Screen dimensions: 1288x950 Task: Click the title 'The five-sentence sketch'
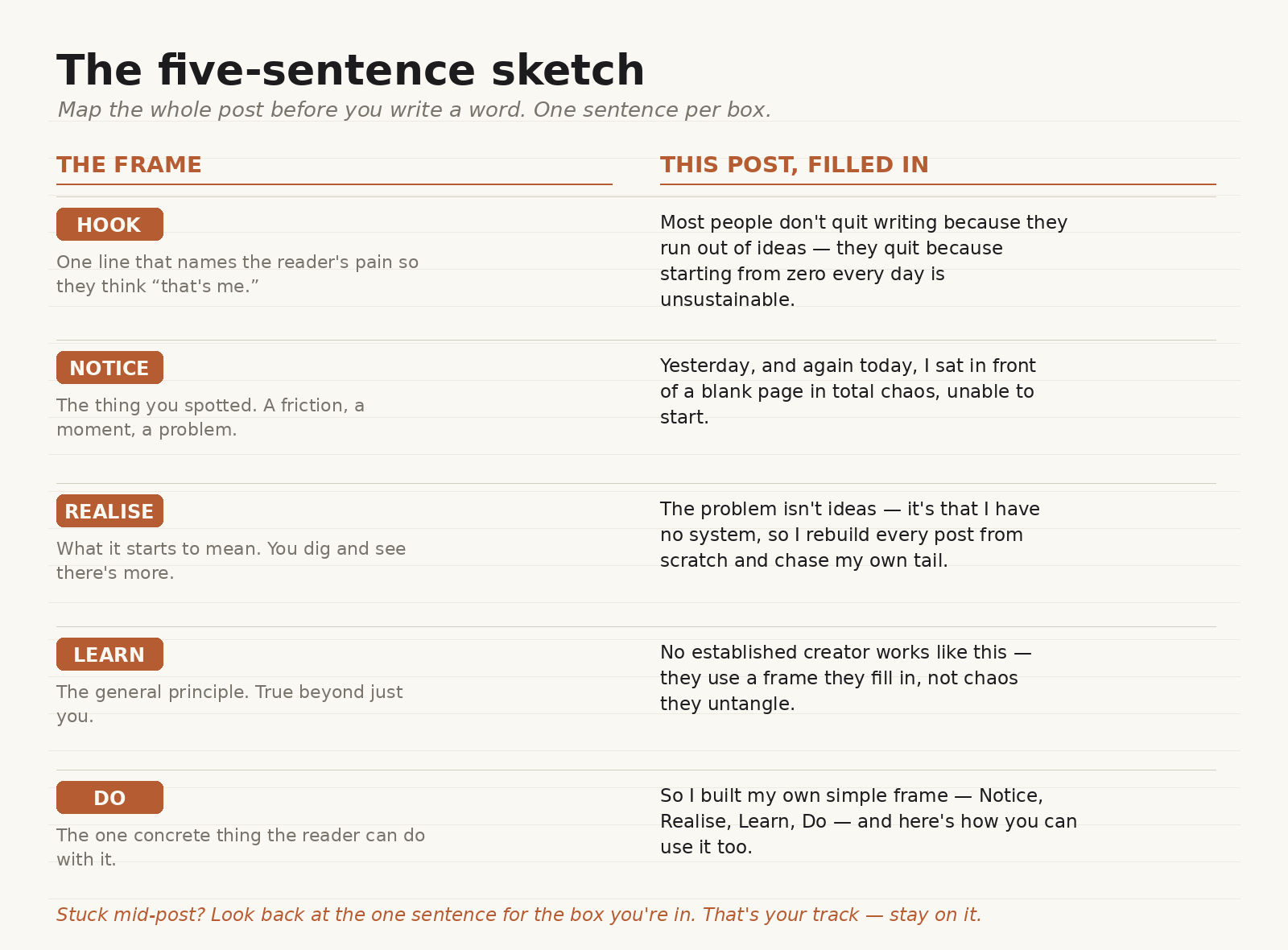(x=351, y=71)
